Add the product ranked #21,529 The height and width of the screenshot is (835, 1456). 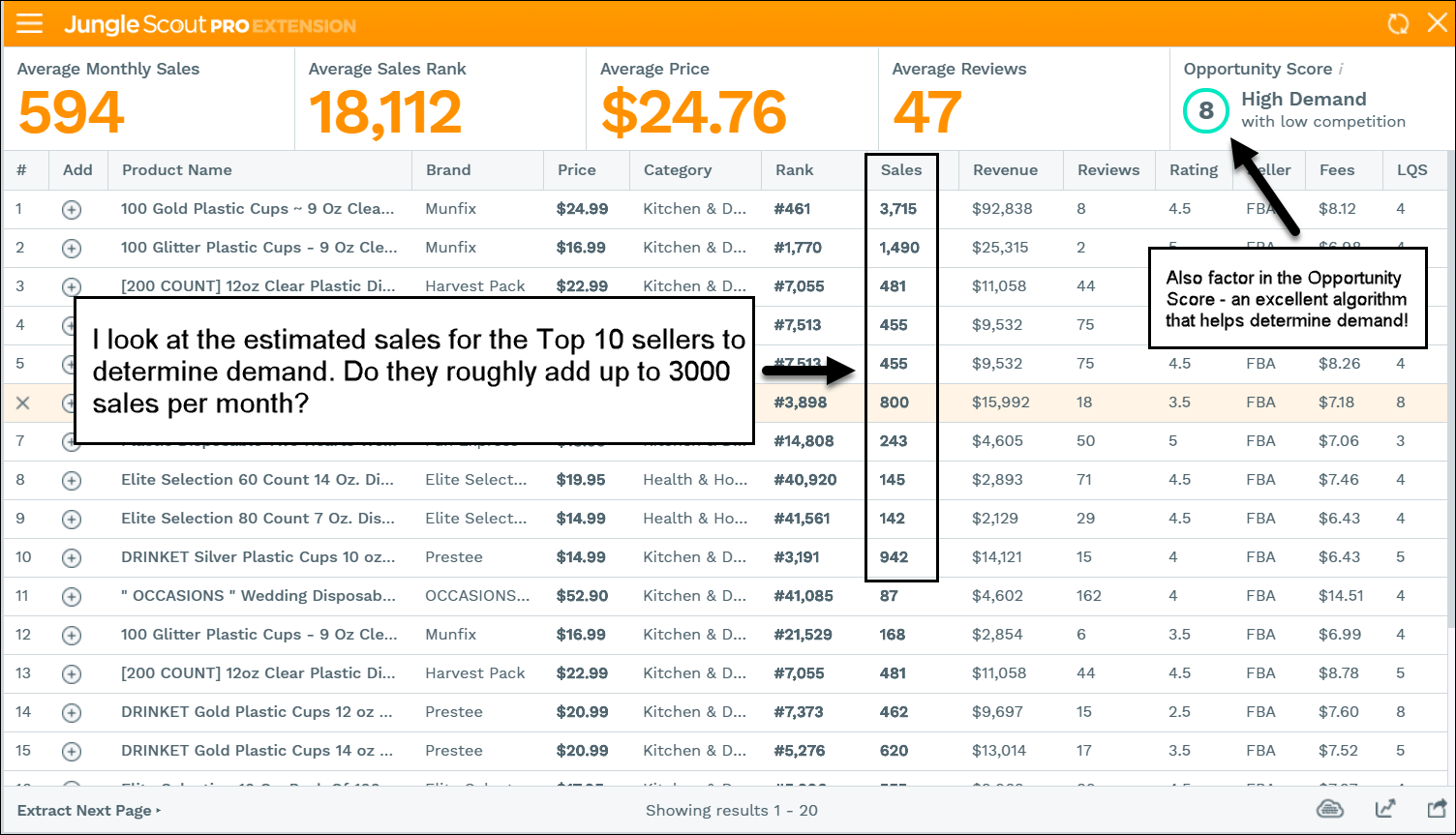(x=72, y=635)
